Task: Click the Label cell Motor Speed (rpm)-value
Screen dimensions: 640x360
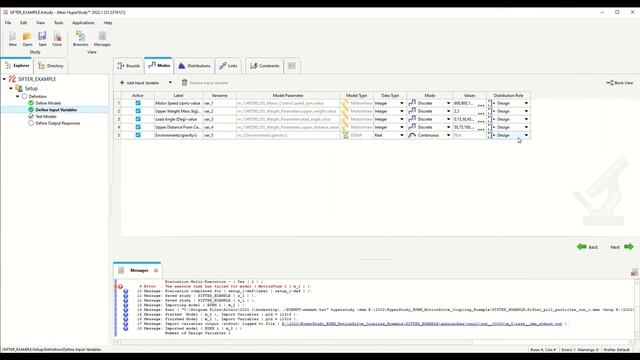Action: (x=178, y=103)
